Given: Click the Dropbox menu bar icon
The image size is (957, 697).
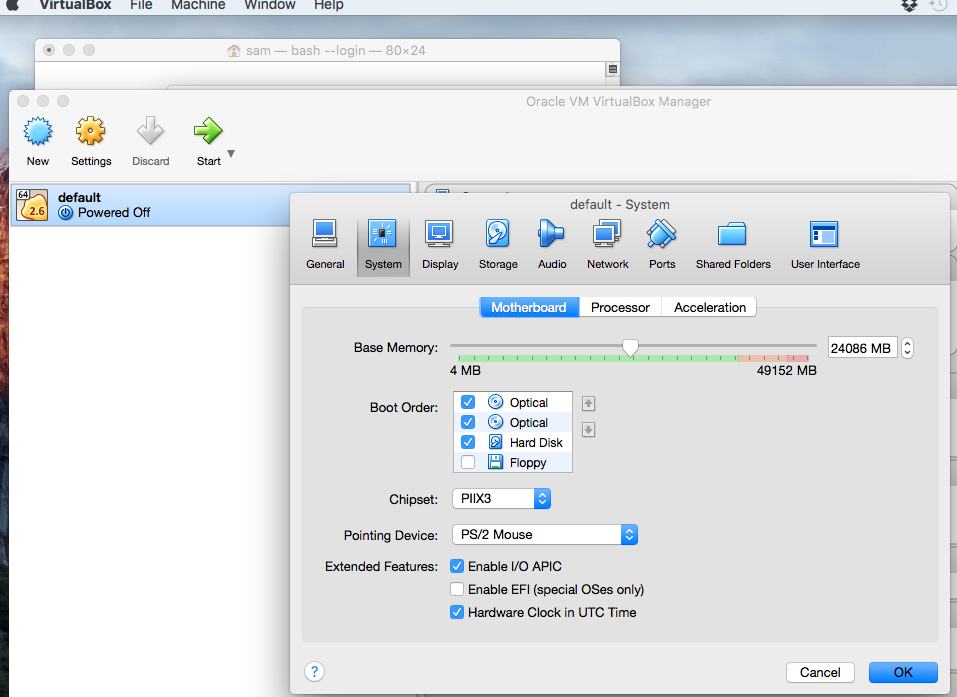Looking at the screenshot, I should click(x=909, y=5).
